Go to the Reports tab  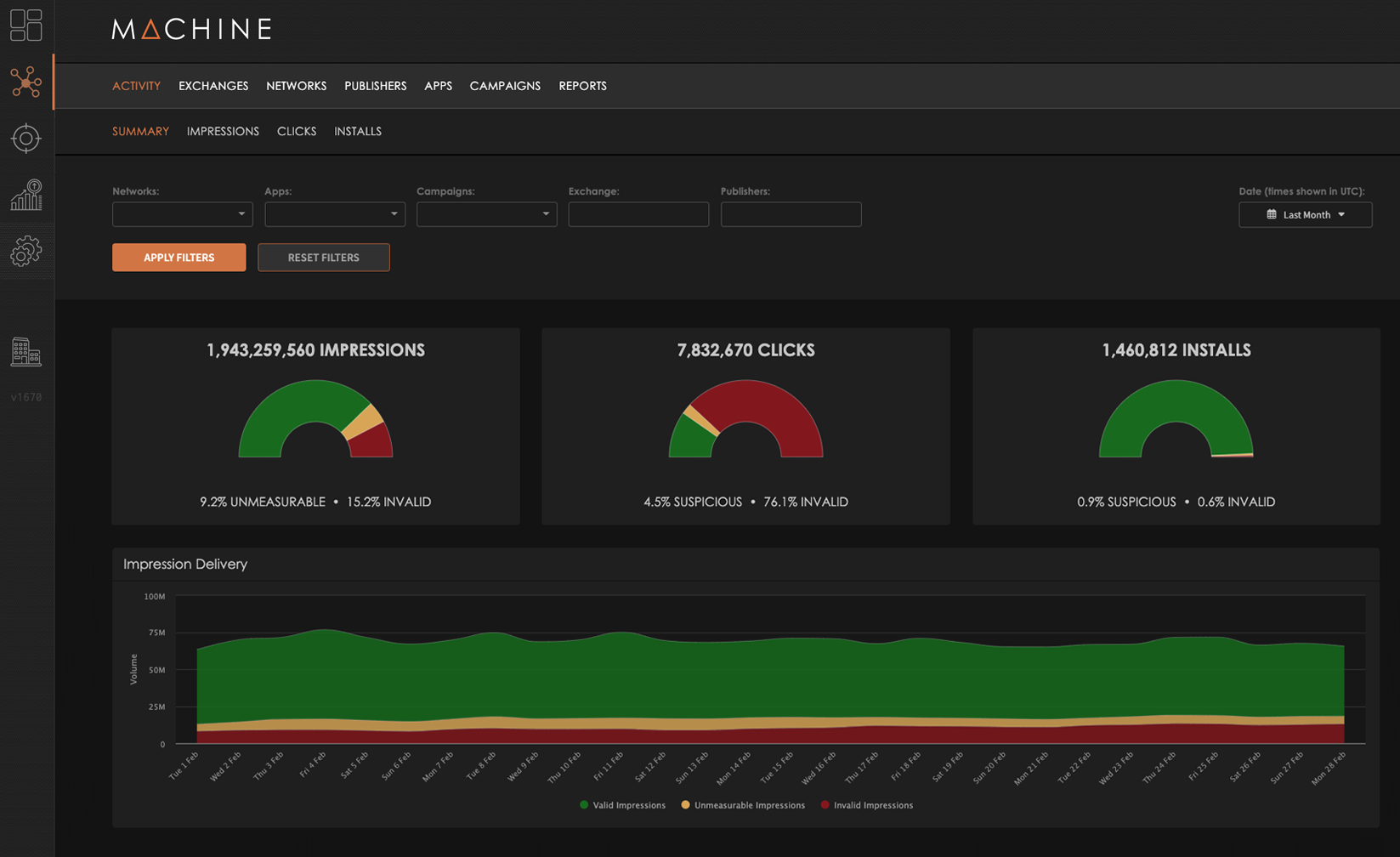click(x=582, y=86)
